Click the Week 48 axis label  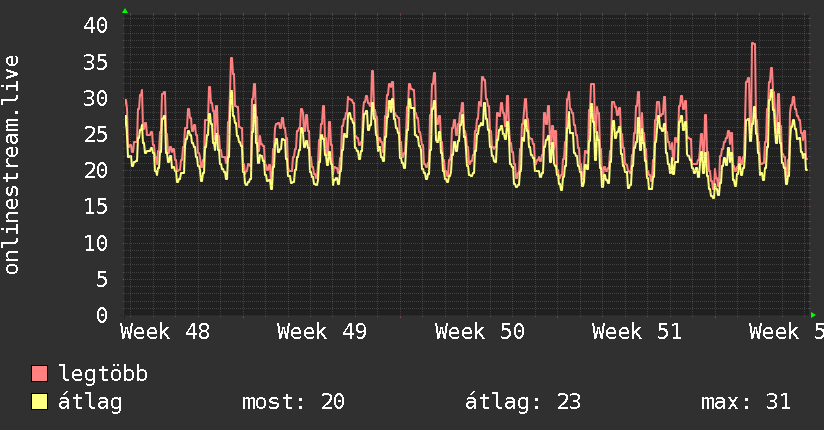click(165, 332)
